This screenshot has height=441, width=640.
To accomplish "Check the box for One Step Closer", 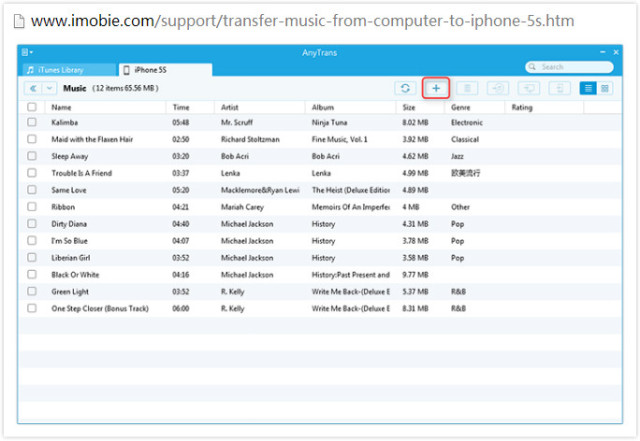I will [32, 308].
